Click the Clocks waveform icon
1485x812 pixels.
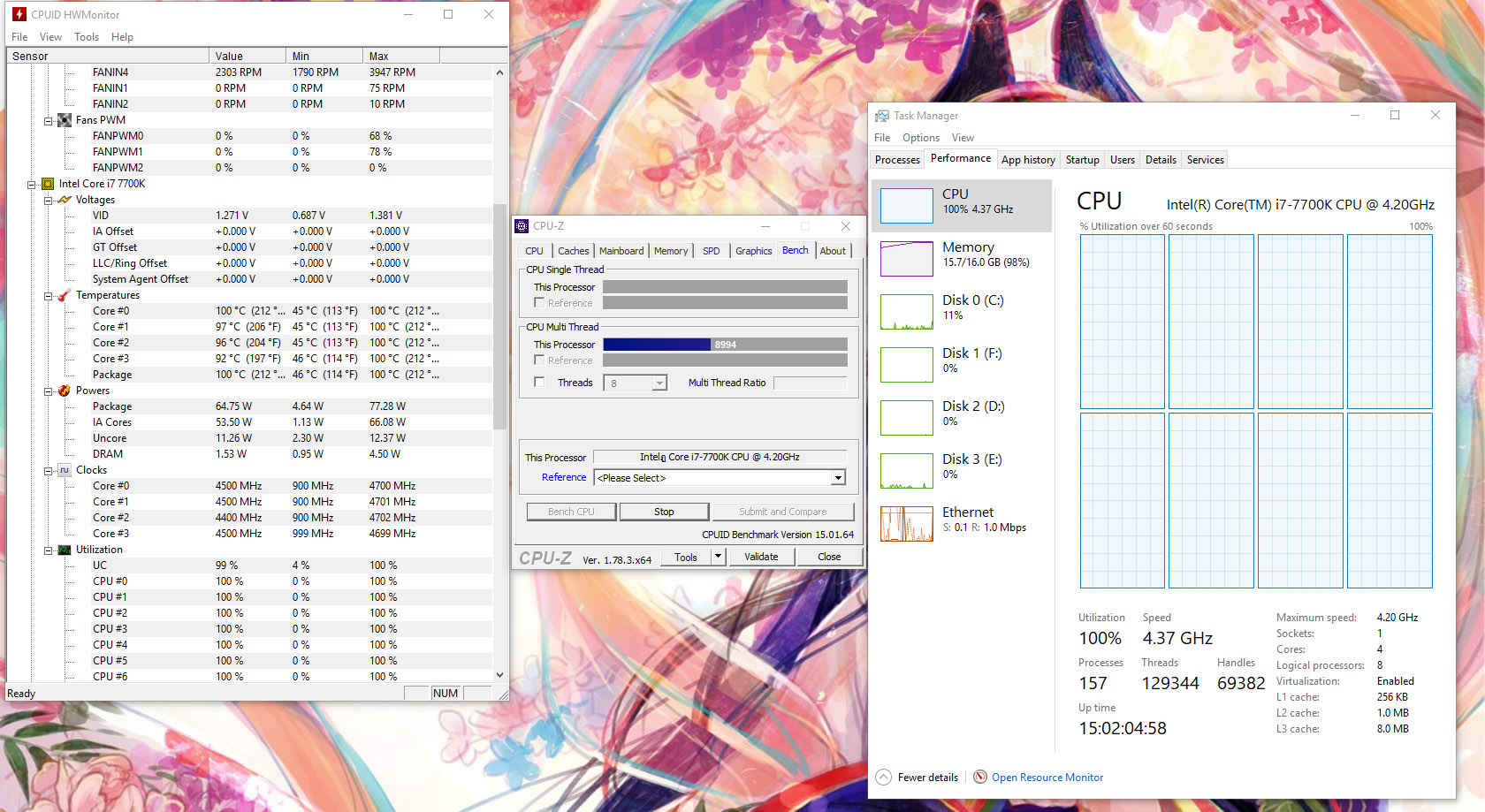(65, 470)
